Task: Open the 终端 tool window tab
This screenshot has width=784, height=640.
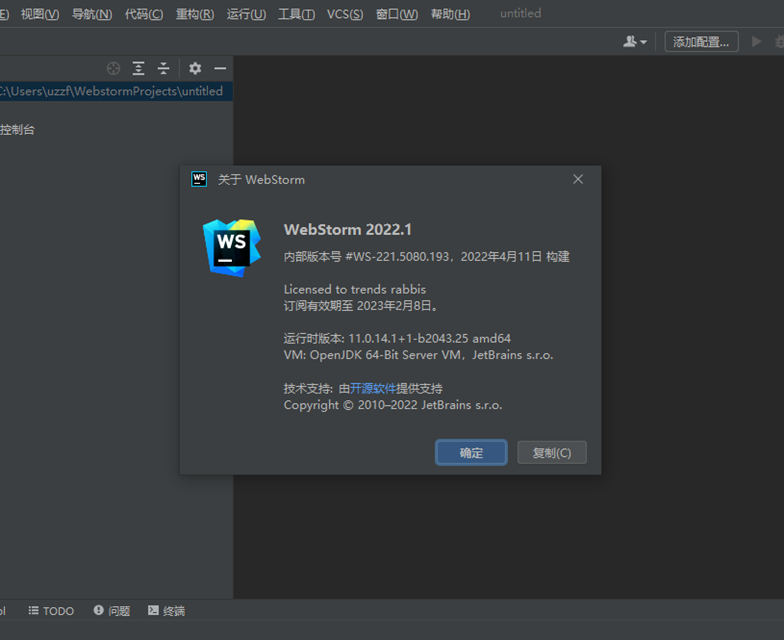Action: (166, 610)
